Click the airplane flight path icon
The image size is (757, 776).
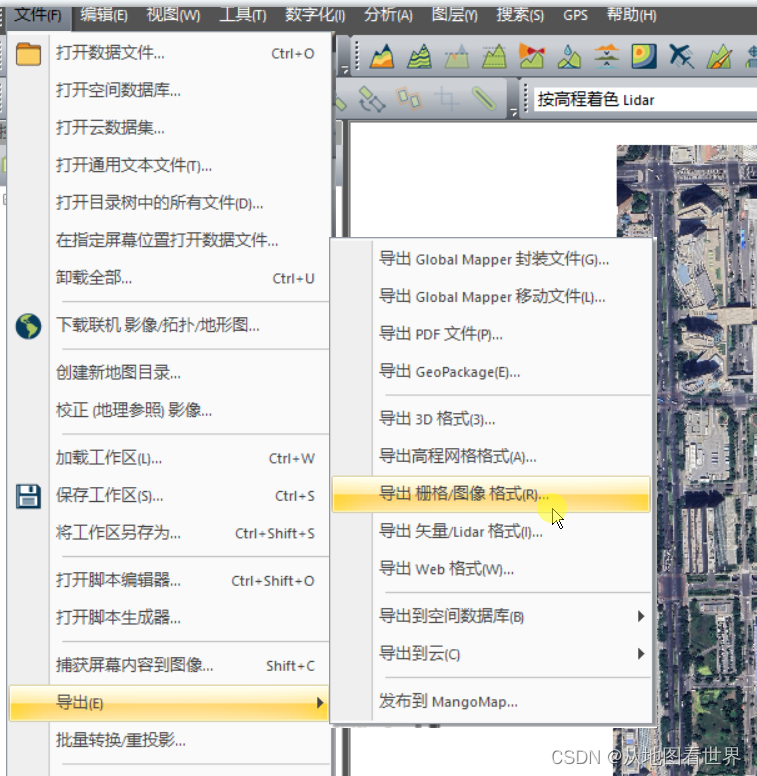(682, 56)
